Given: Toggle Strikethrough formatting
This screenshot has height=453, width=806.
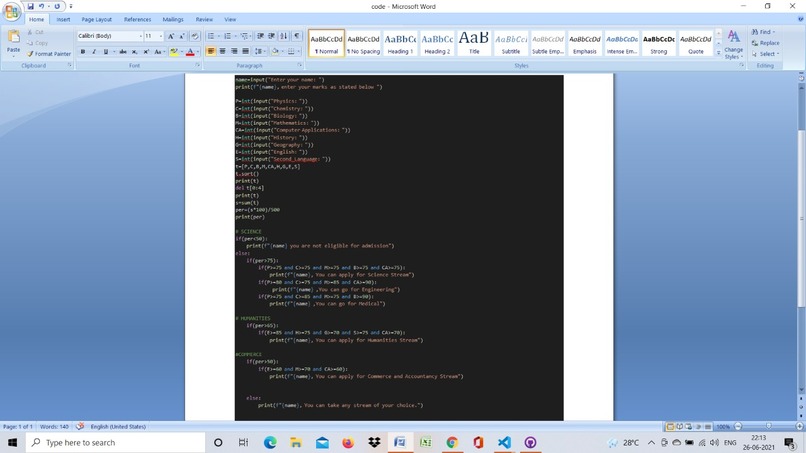Looking at the screenshot, I should tap(123, 51).
